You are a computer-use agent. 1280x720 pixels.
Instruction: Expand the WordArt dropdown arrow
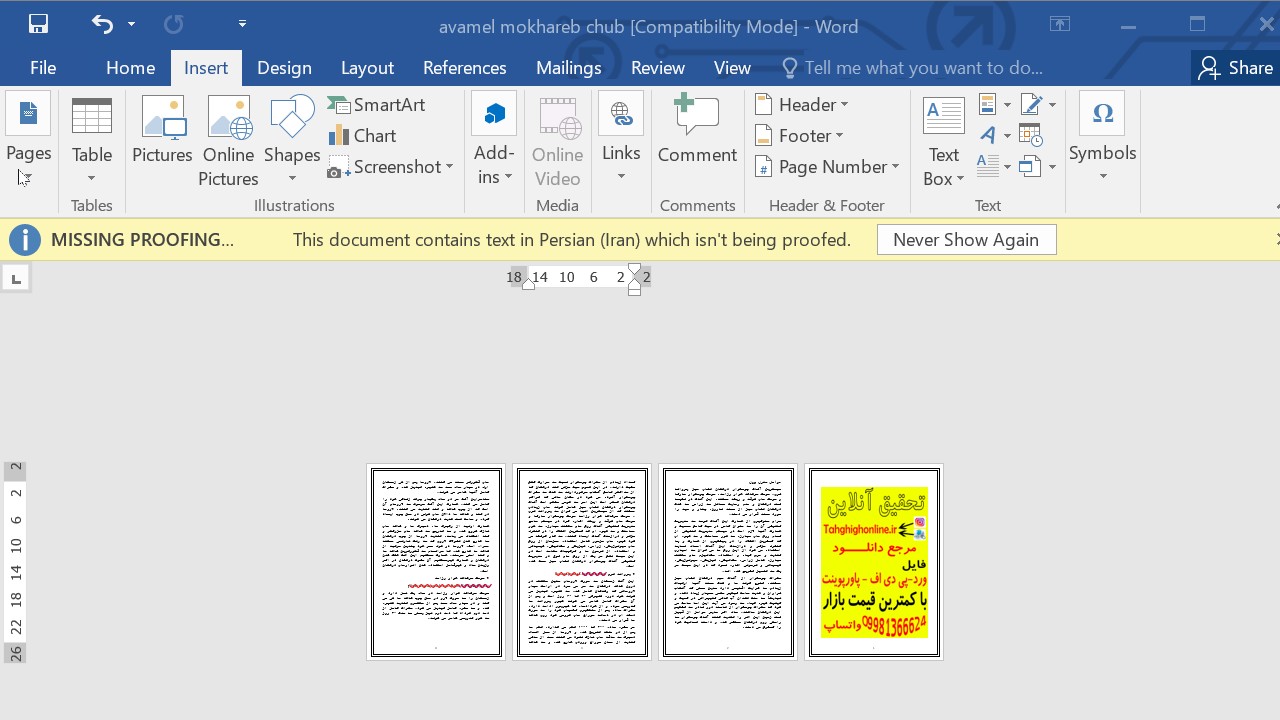(x=1007, y=135)
